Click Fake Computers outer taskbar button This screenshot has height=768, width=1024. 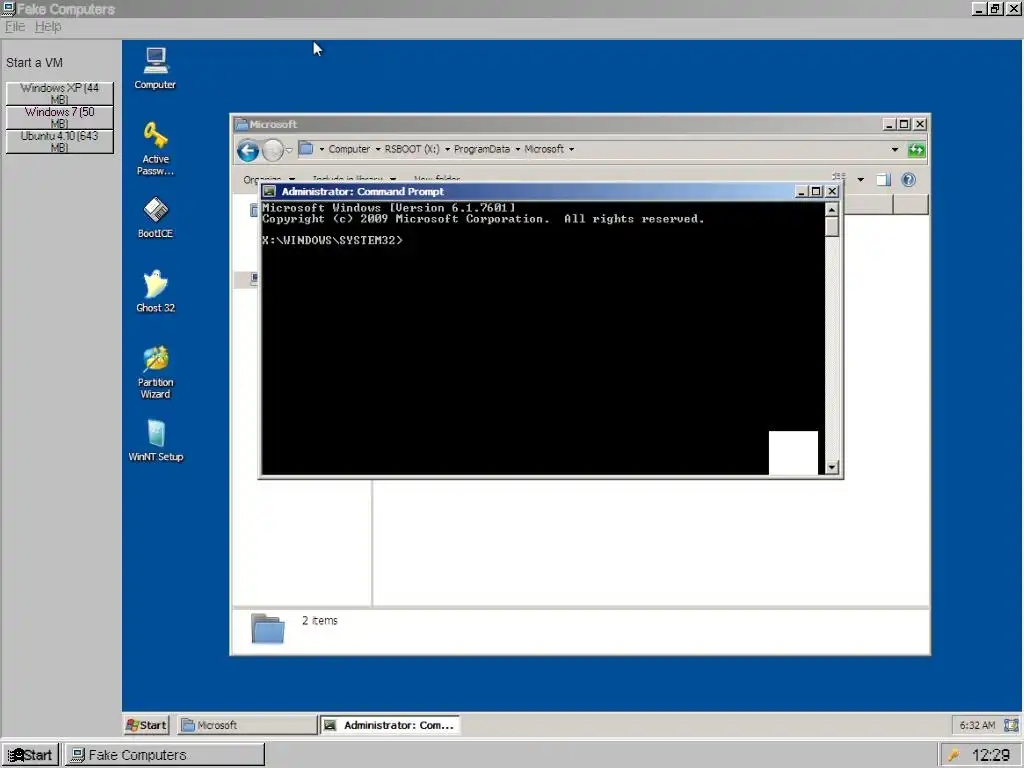tap(165, 755)
